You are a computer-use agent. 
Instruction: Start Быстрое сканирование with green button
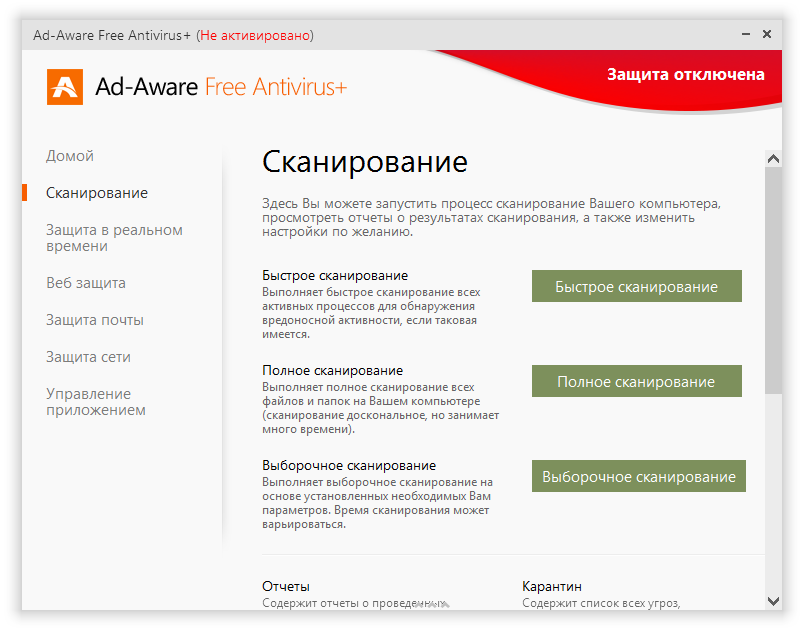click(x=637, y=286)
